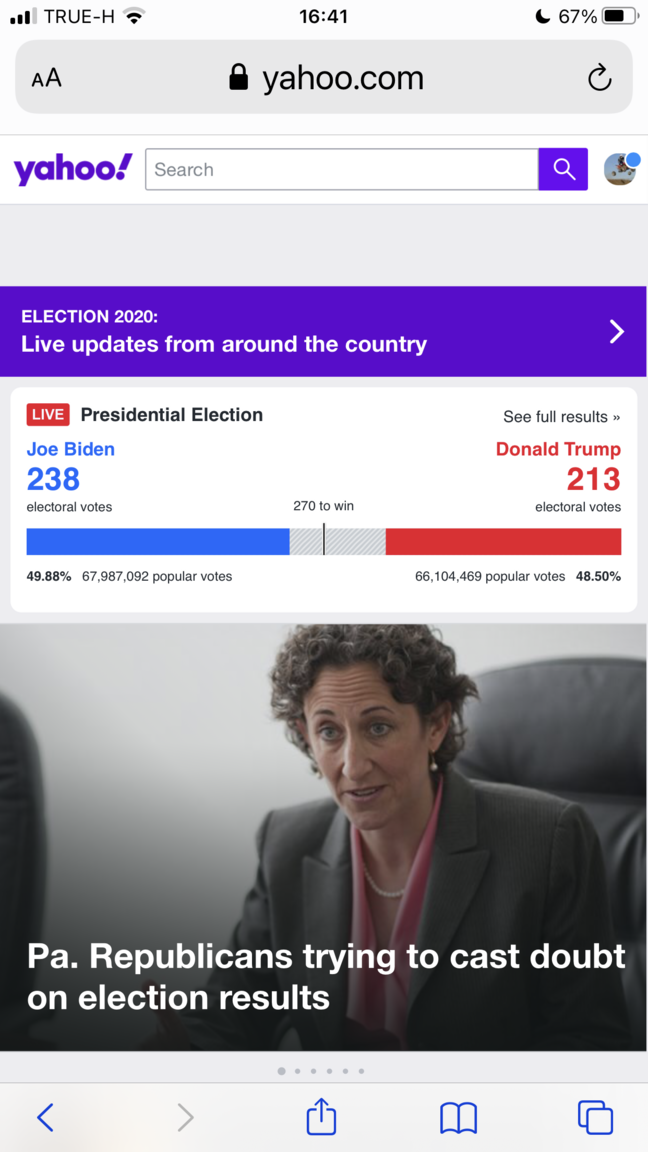Open the AA reader options button
The height and width of the screenshot is (1152, 648).
46,79
